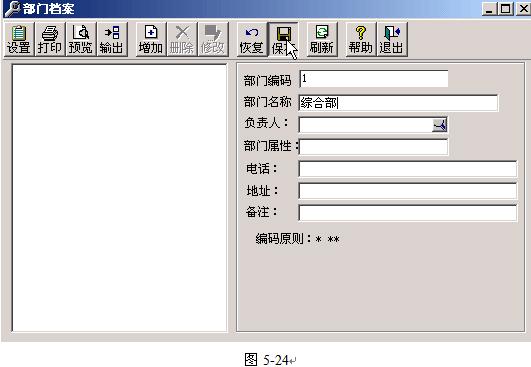
Task: Add a new department with 增加
Action: coord(151,39)
